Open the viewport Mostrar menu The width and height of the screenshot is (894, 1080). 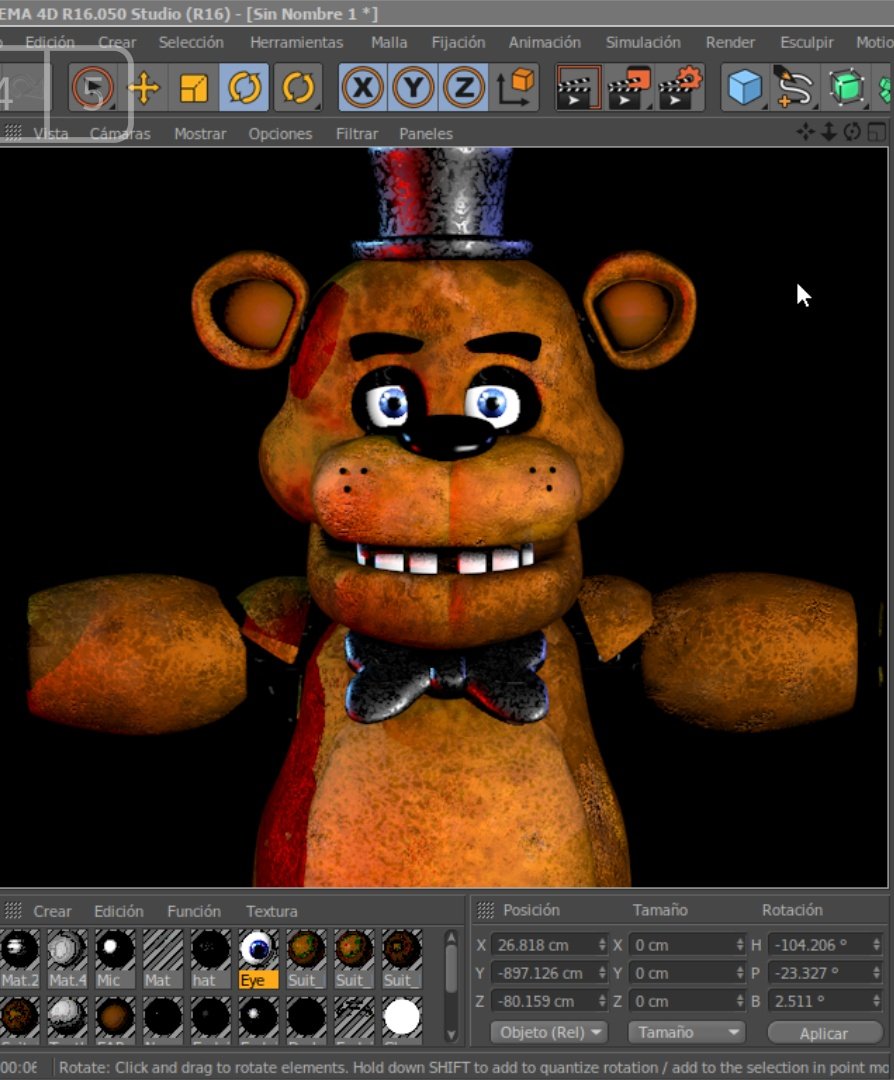[x=200, y=134]
